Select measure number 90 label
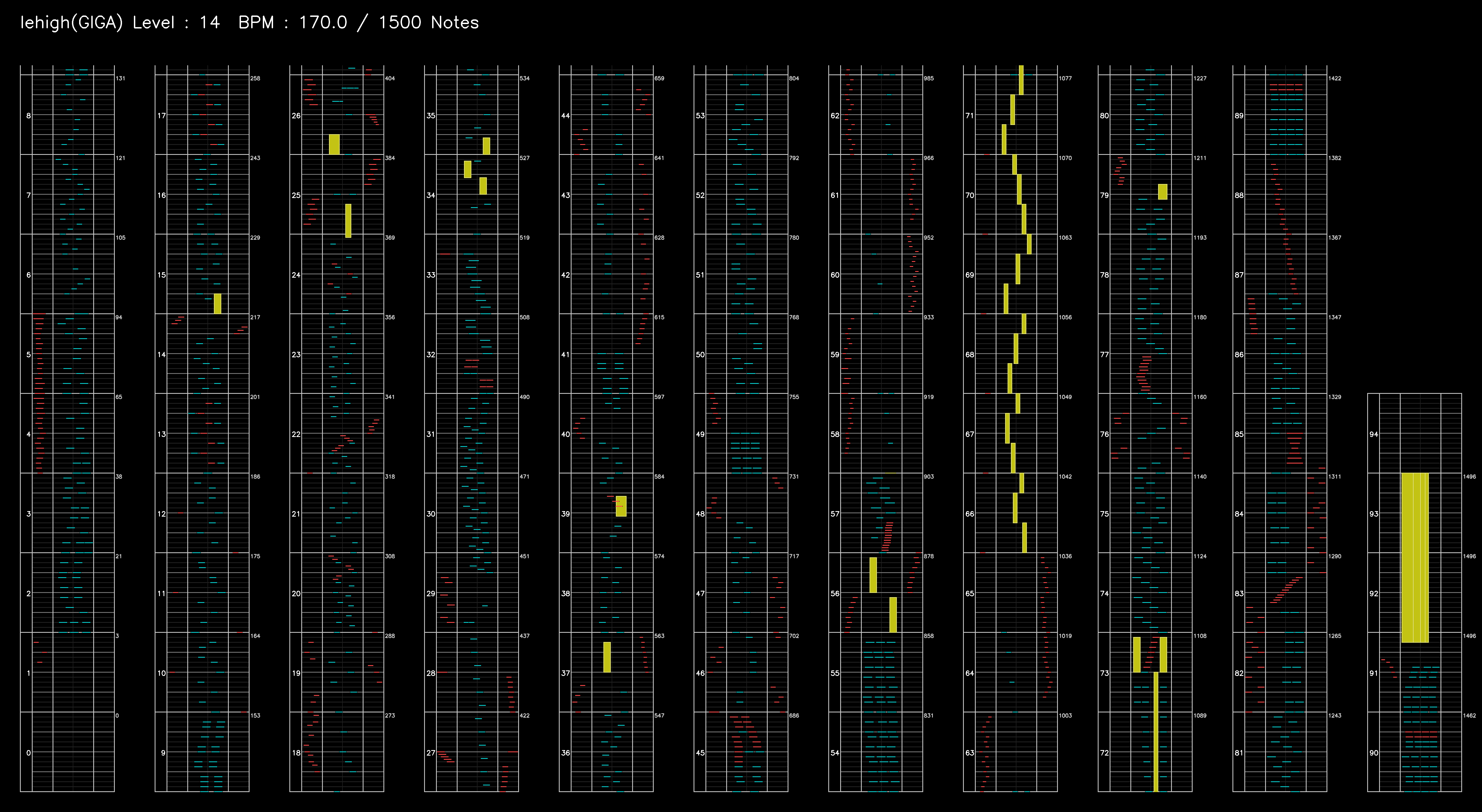Image resolution: width=1482 pixels, height=812 pixels. click(1373, 753)
